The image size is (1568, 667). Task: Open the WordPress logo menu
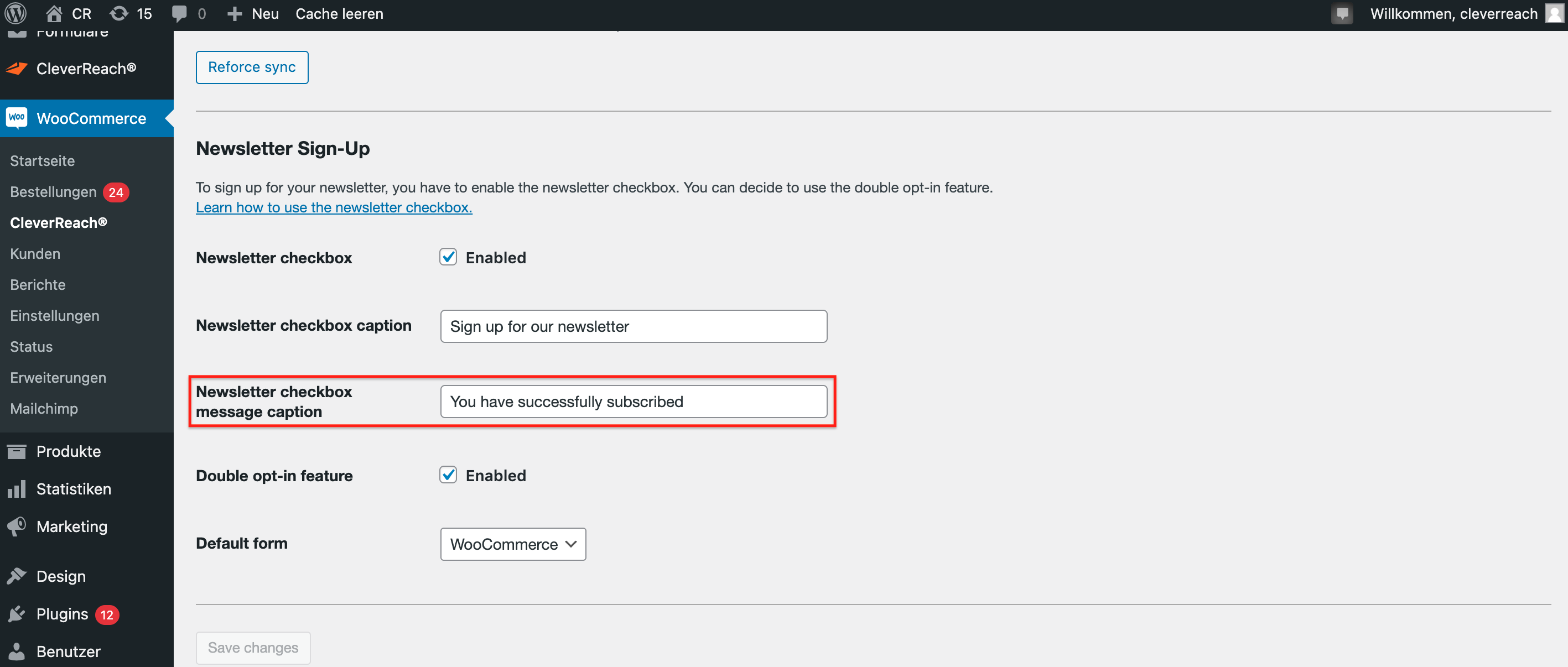(x=16, y=13)
